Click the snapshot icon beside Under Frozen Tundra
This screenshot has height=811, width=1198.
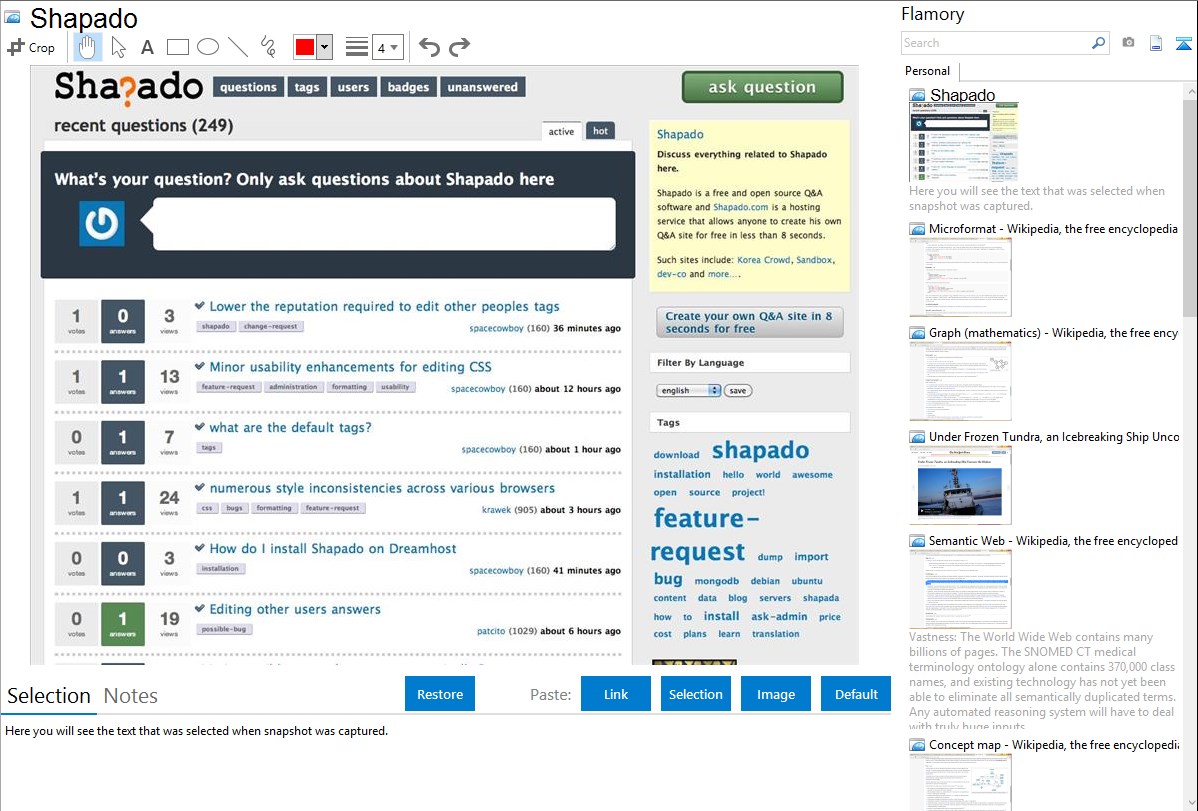coord(917,436)
